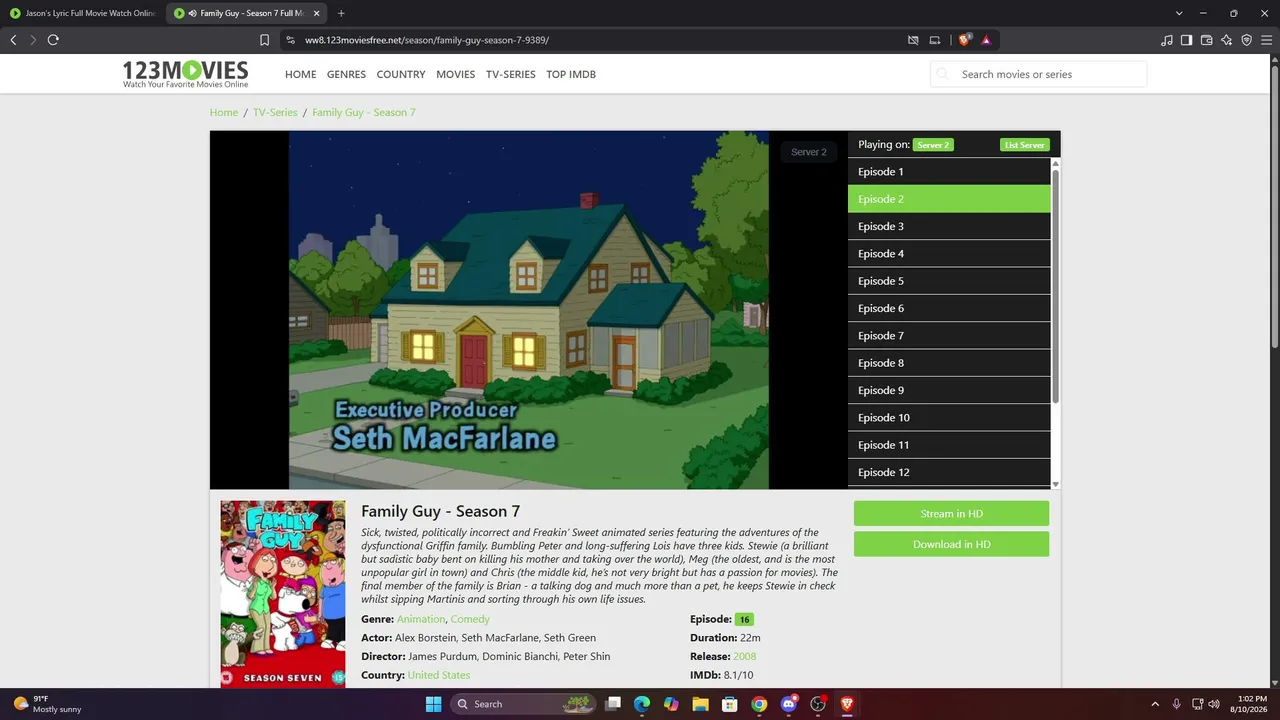Click the Stream in HD button
Viewport: 1280px width, 720px height.
click(951, 514)
